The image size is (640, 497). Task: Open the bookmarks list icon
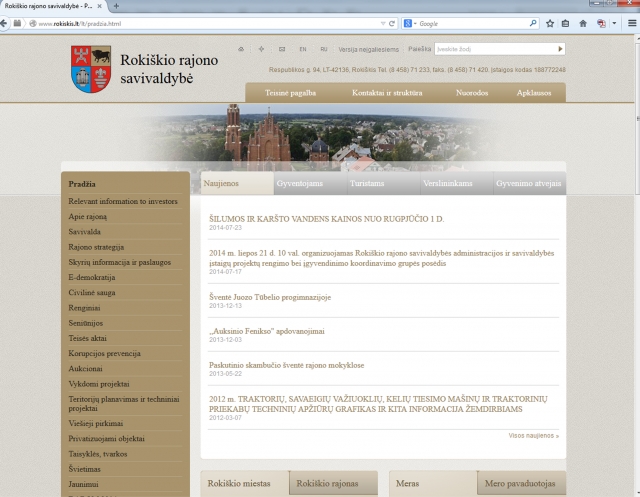(x=565, y=24)
